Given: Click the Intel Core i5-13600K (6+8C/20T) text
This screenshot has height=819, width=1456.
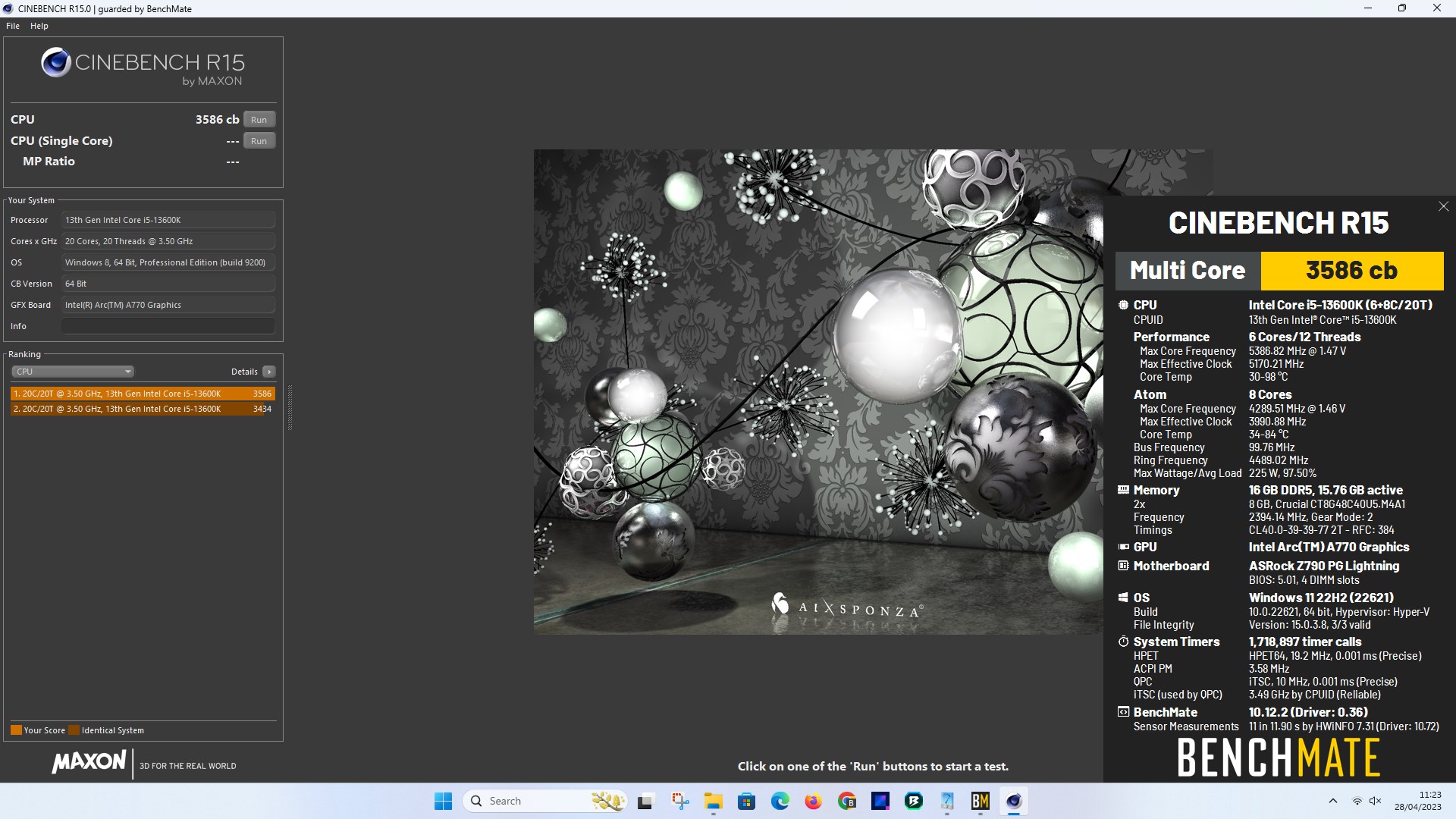Looking at the screenshot, I should (x=1341, y=305).
